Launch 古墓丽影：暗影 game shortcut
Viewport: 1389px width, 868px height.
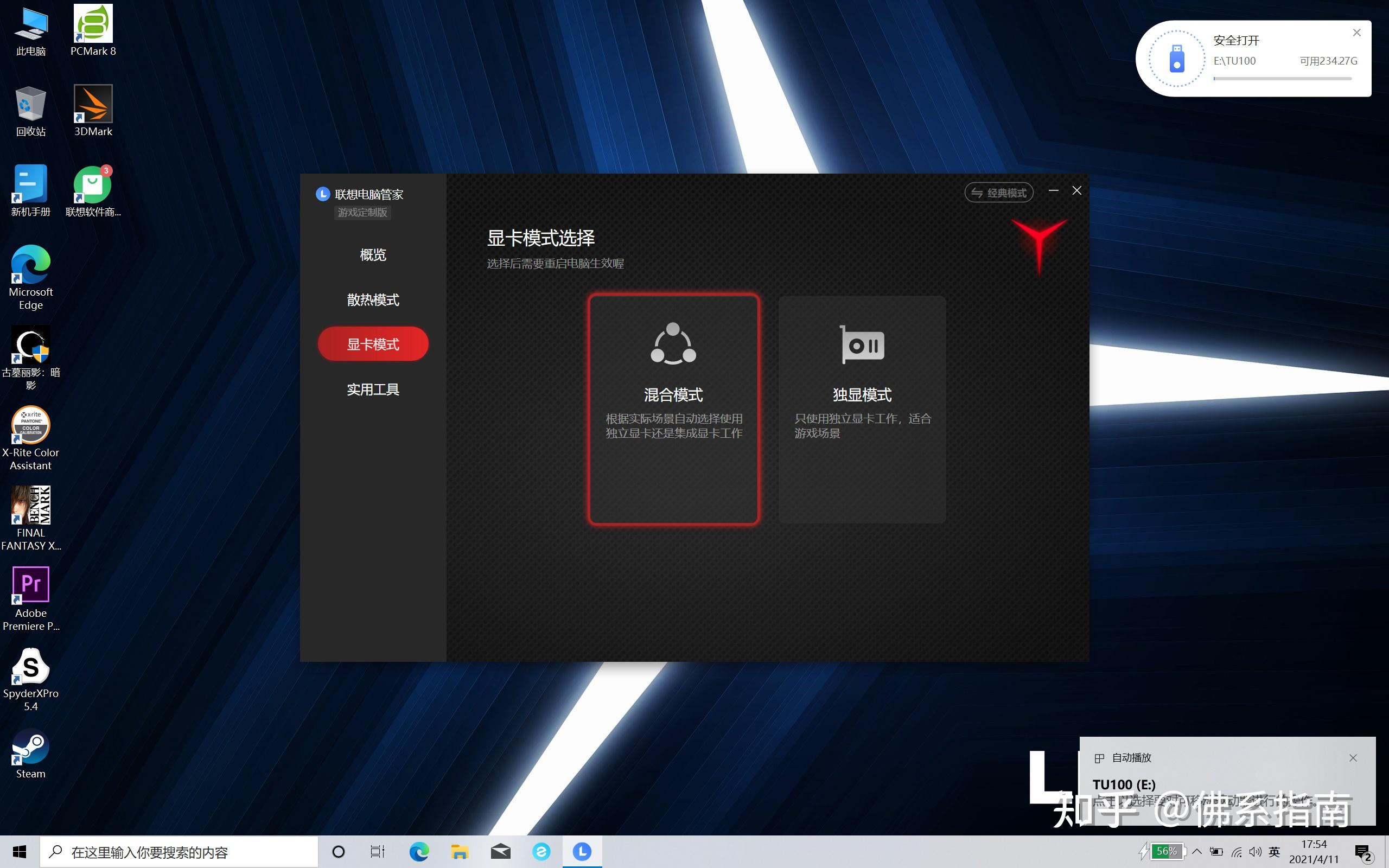tap(31, 359)
